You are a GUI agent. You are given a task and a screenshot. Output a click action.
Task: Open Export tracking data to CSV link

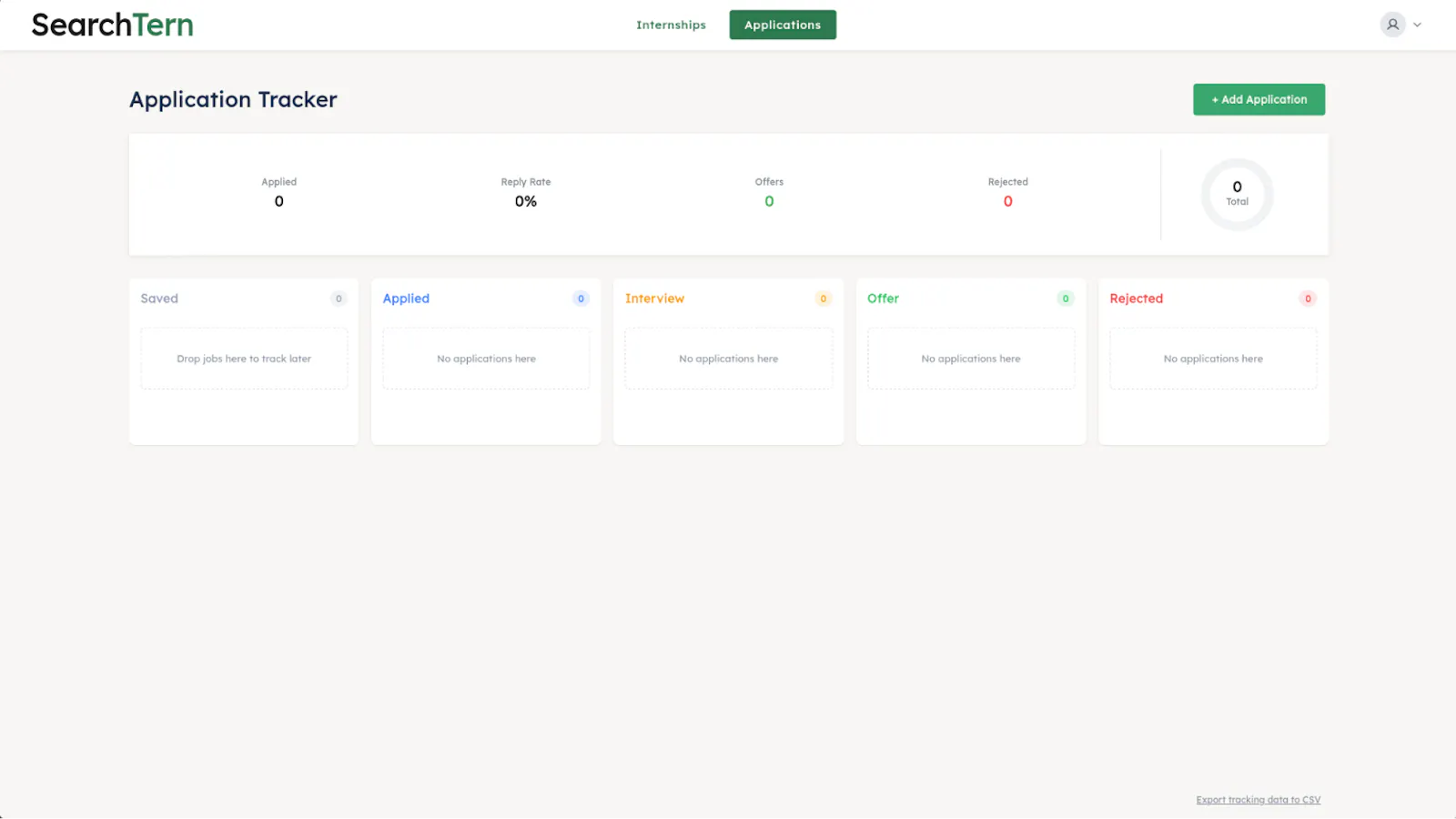[1258, 800]
